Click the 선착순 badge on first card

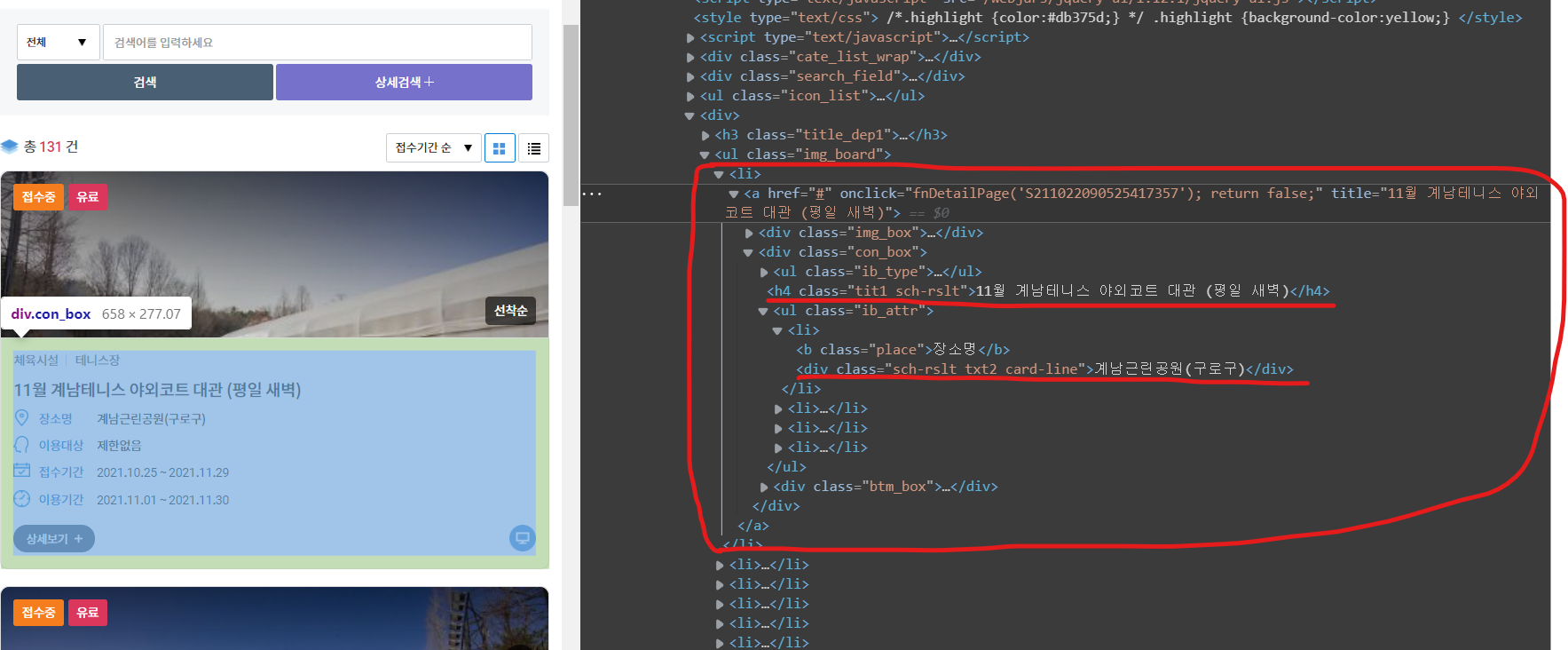(x=510, y=310)
